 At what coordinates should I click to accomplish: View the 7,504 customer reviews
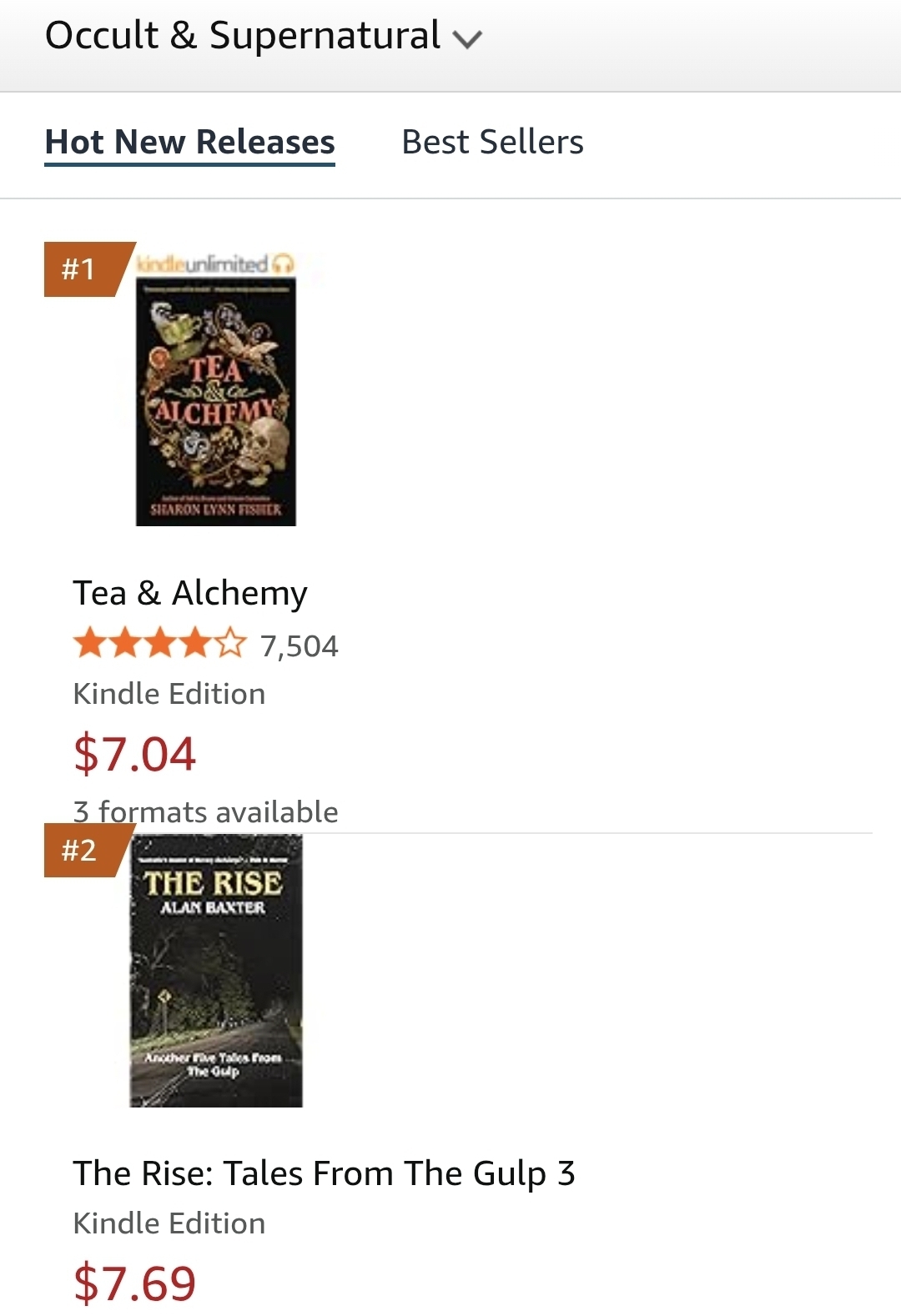tap(299, 646)
